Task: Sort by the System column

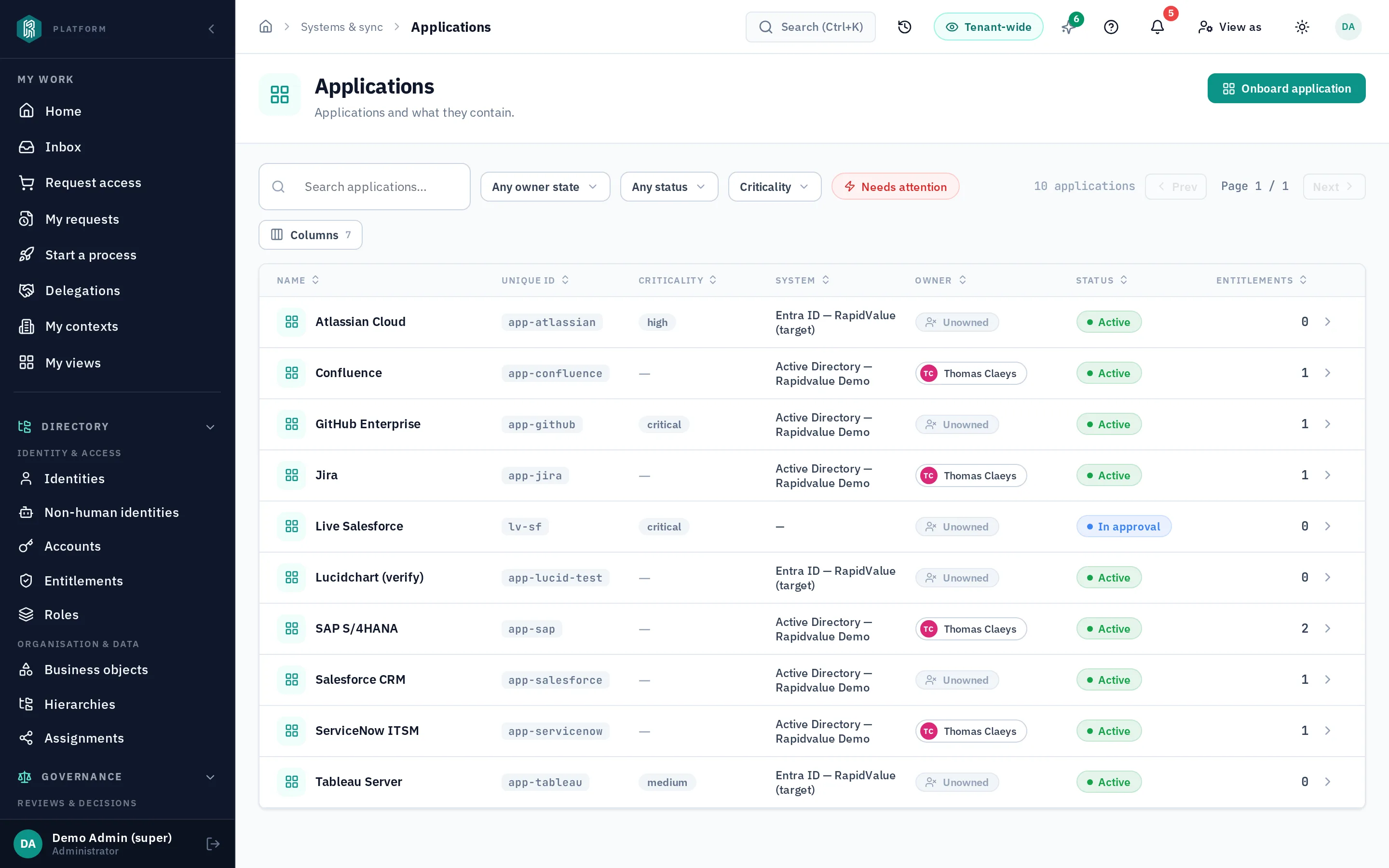Action: 802,280
